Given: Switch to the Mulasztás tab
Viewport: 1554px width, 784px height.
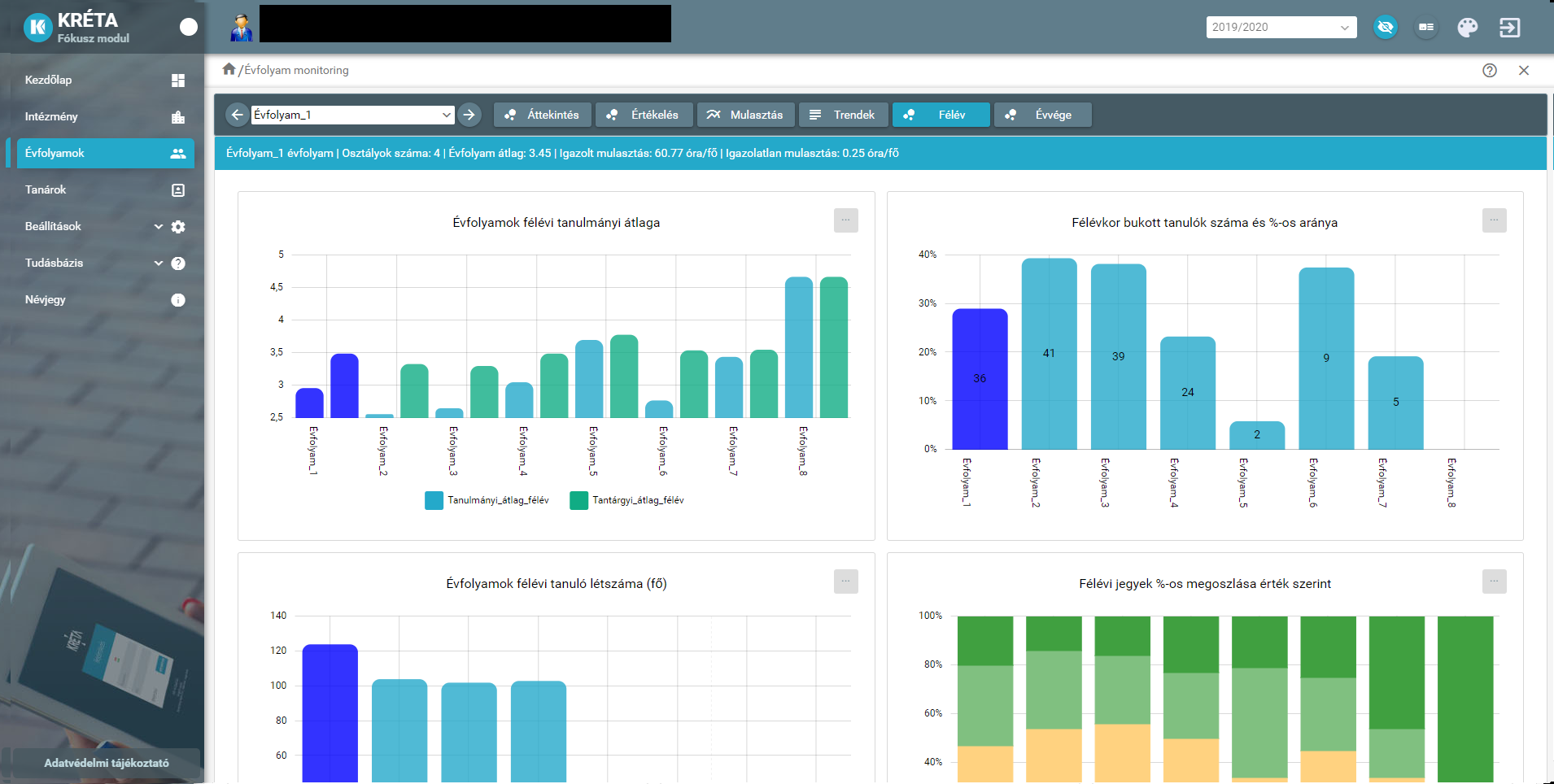Looking at the screenshot, I should tap(745, 115).
